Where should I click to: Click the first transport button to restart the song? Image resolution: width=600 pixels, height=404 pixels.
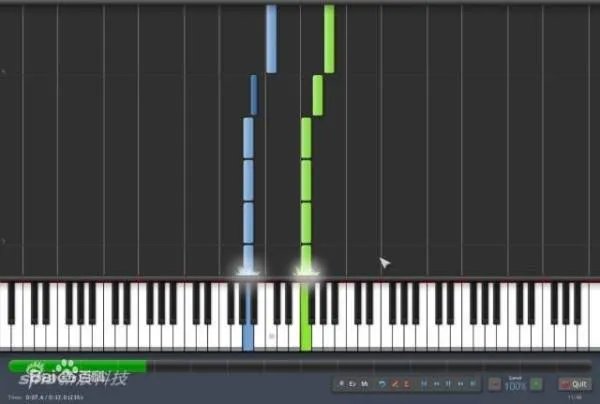[x=424, y=384]
